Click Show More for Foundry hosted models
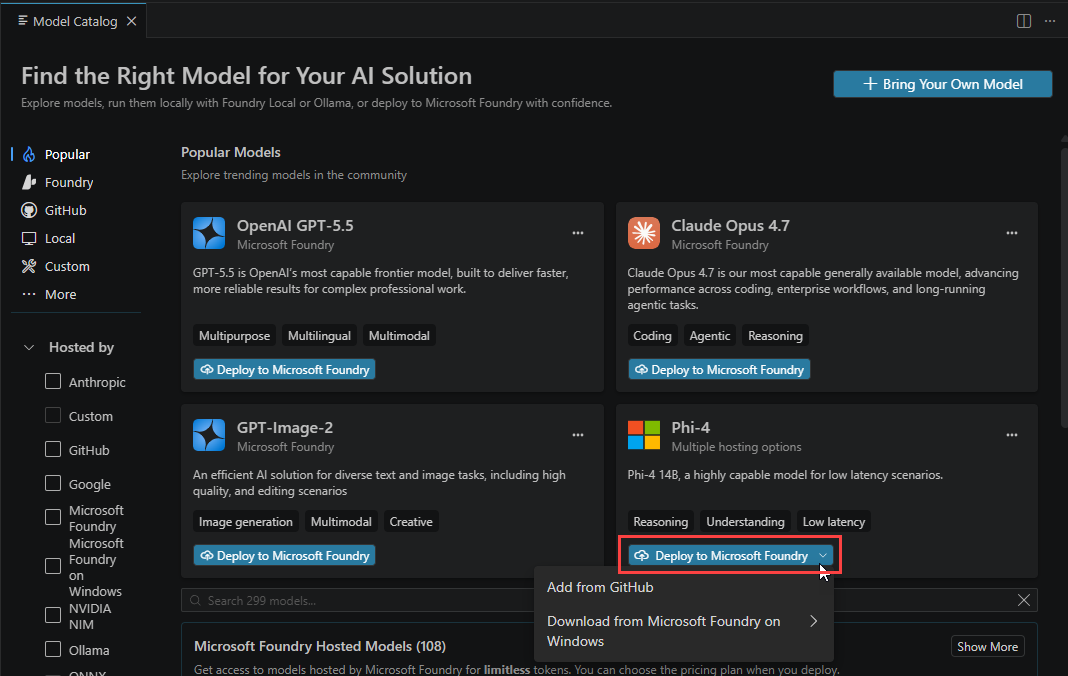1068x676 pixels. [x=987, y=647]
